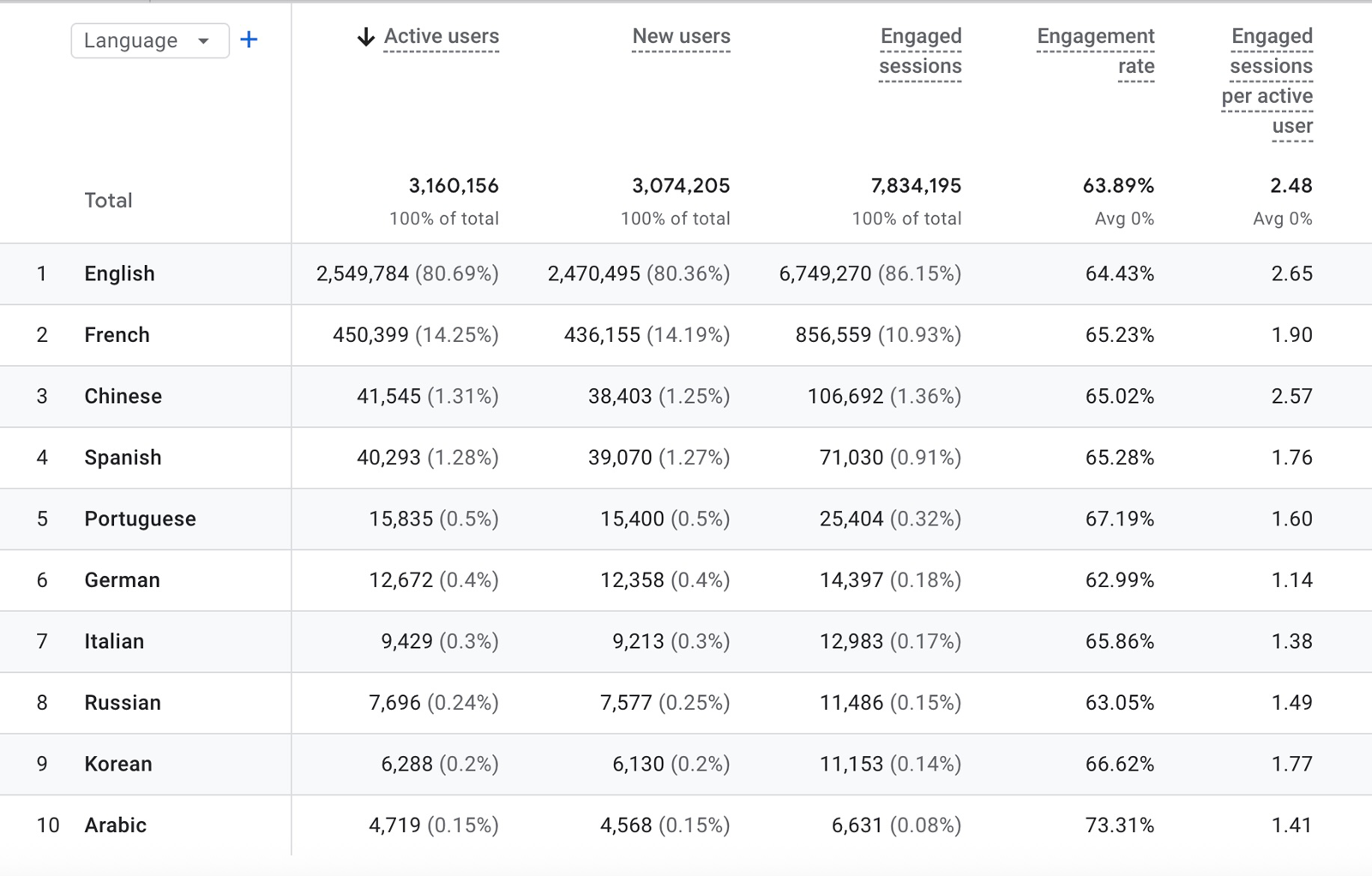Click Spanish active users 40,293
Screen dimensions: 1372x876
click(388, 458)
